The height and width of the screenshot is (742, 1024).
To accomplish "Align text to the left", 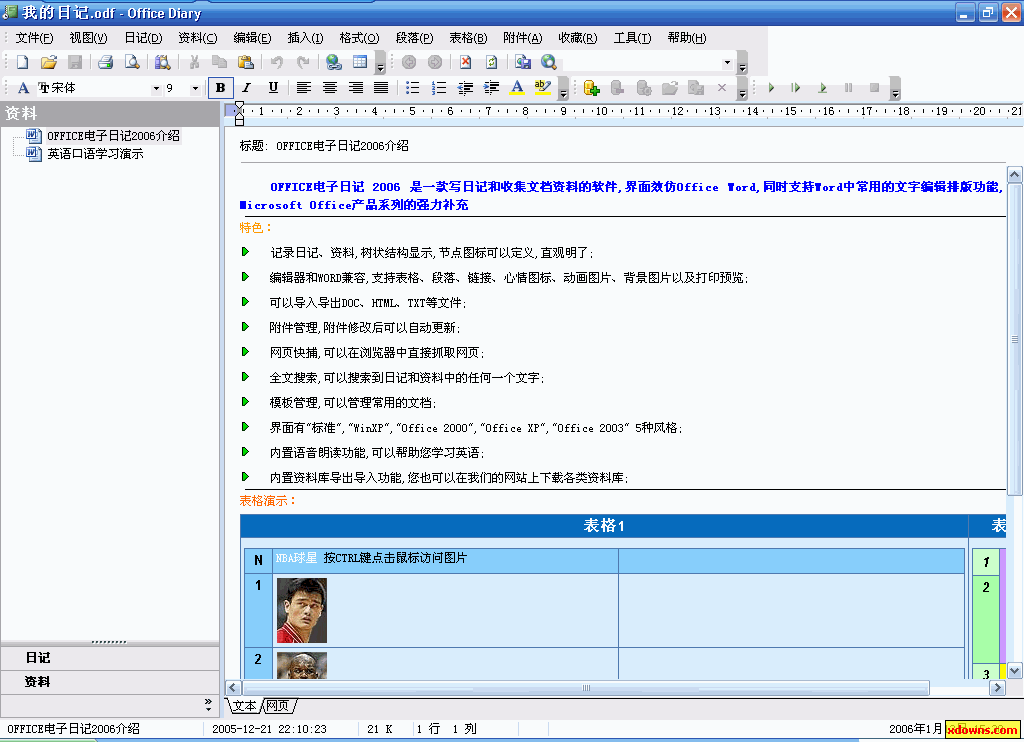I will click(304, 88).
